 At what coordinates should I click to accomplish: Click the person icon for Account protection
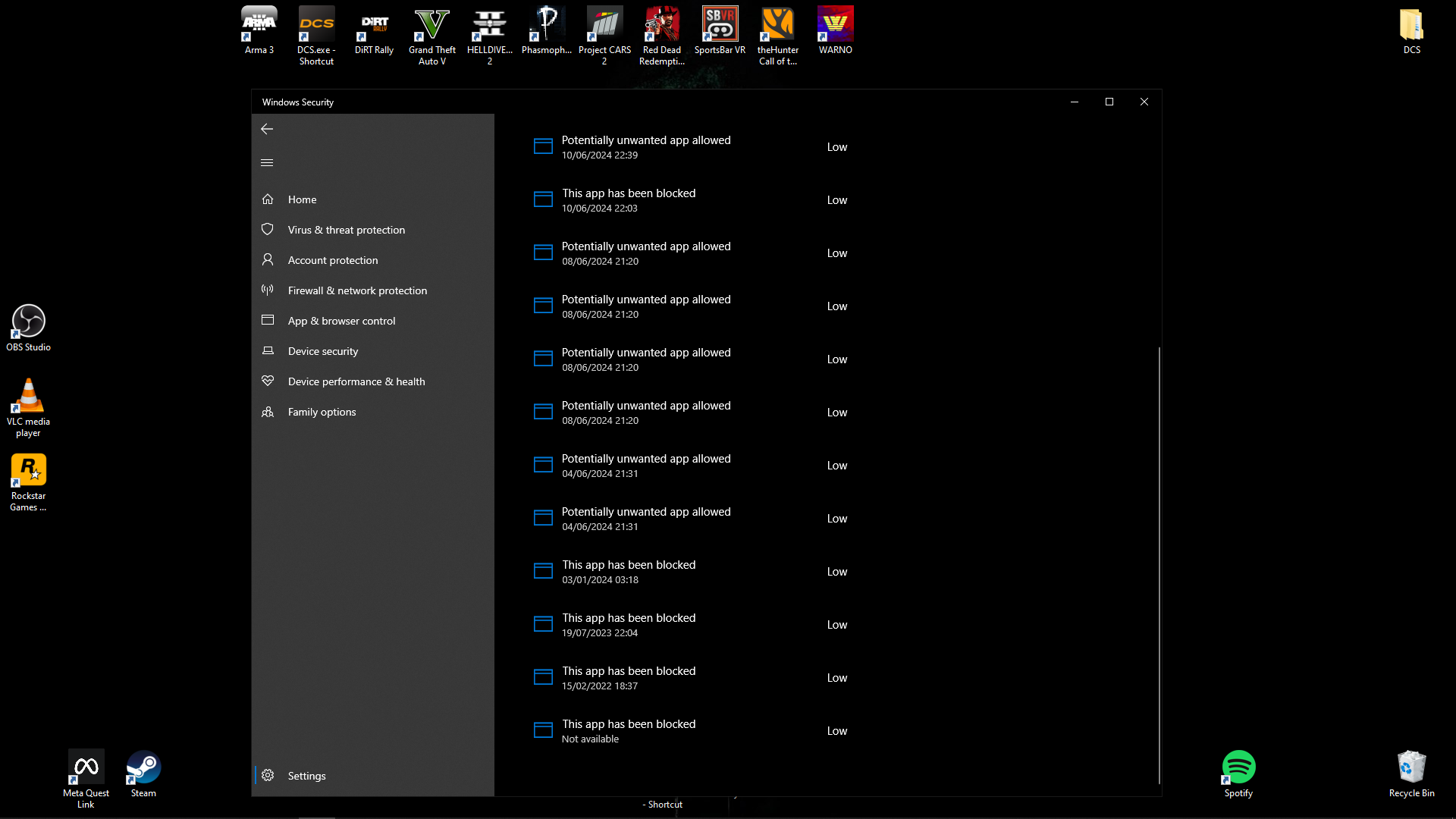268,259
